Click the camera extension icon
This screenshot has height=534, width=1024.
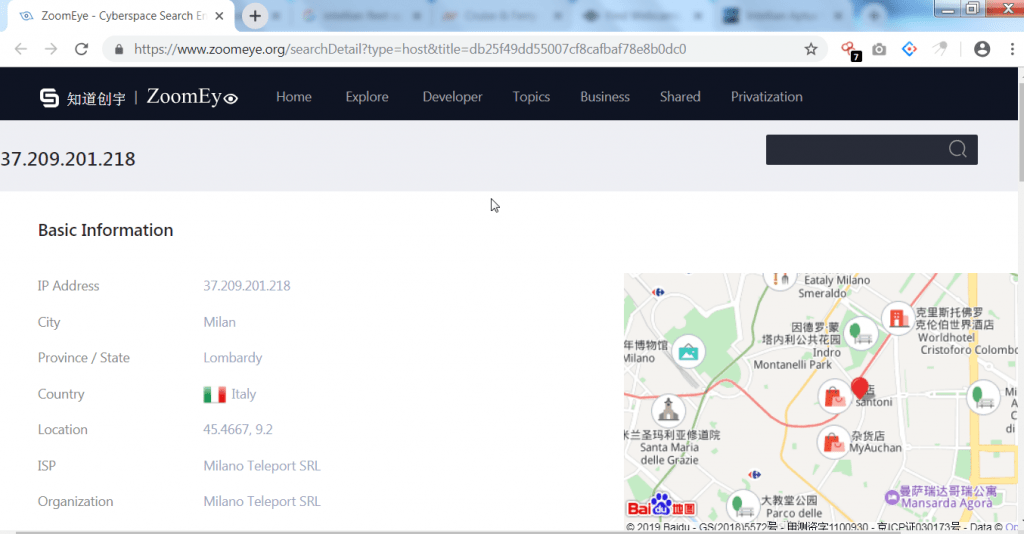(x=879, y=49)
